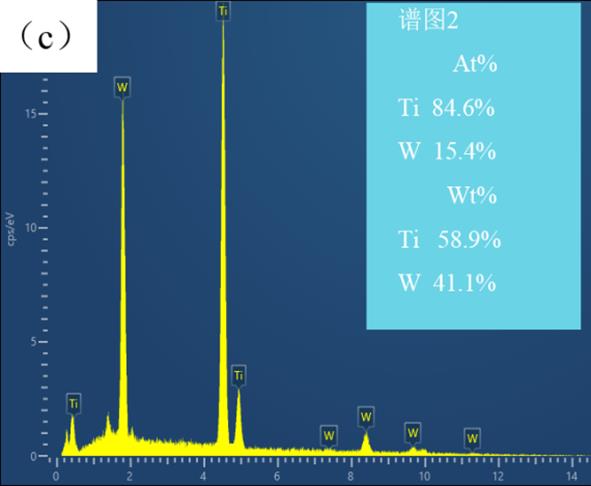Click the (c) panel label

45,37
